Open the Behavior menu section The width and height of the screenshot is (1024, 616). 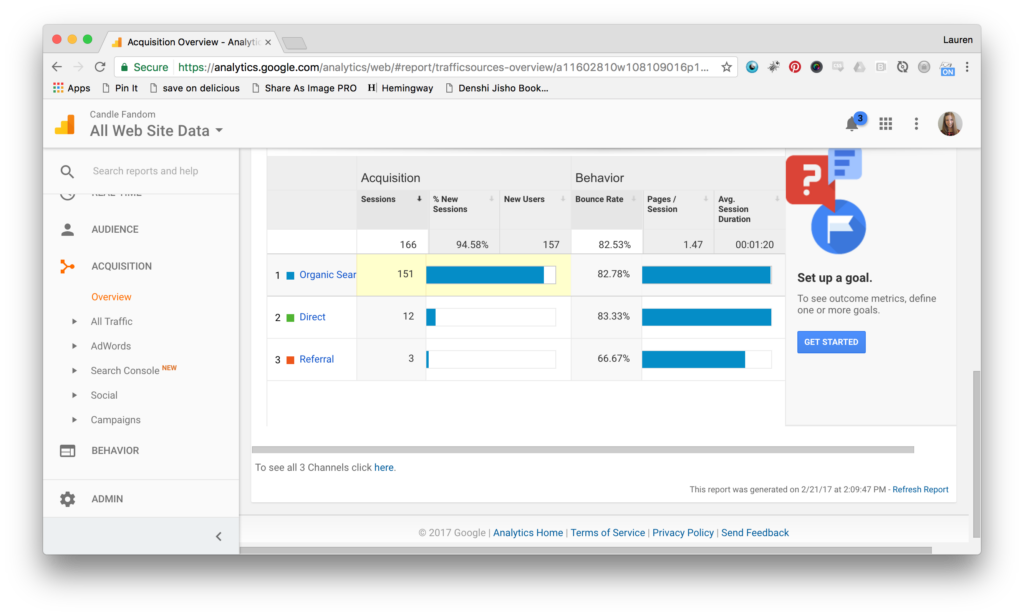click(115, 451)
